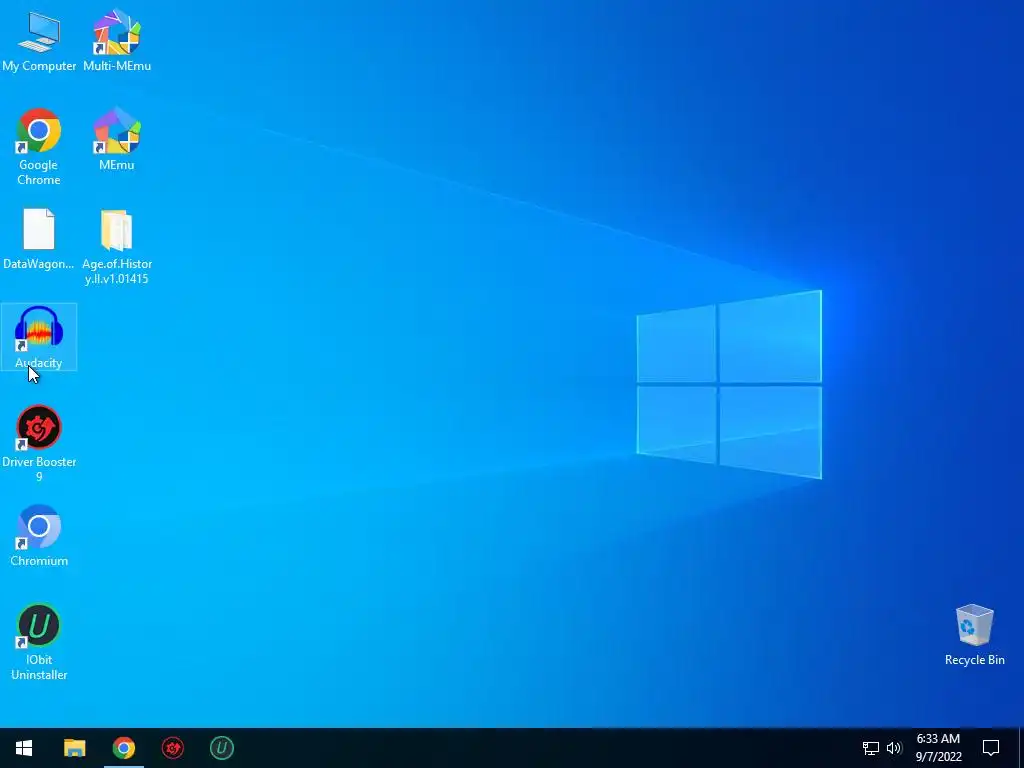Select the My Computer desktop icon
This screenshot has width=1024, height=768.
39,40
